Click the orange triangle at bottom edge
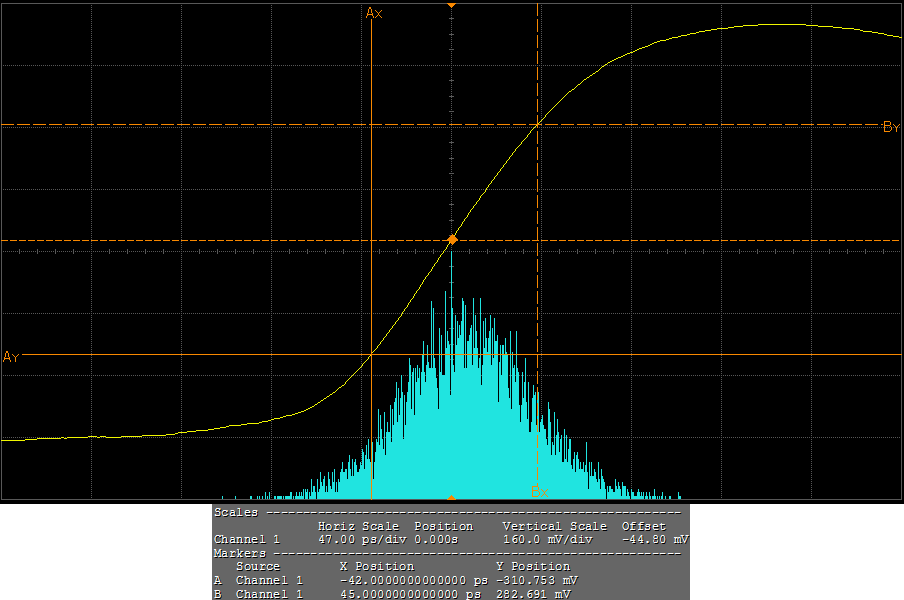Image resolution: width=904 pixels, height=600 pixels. pos(452,497)
